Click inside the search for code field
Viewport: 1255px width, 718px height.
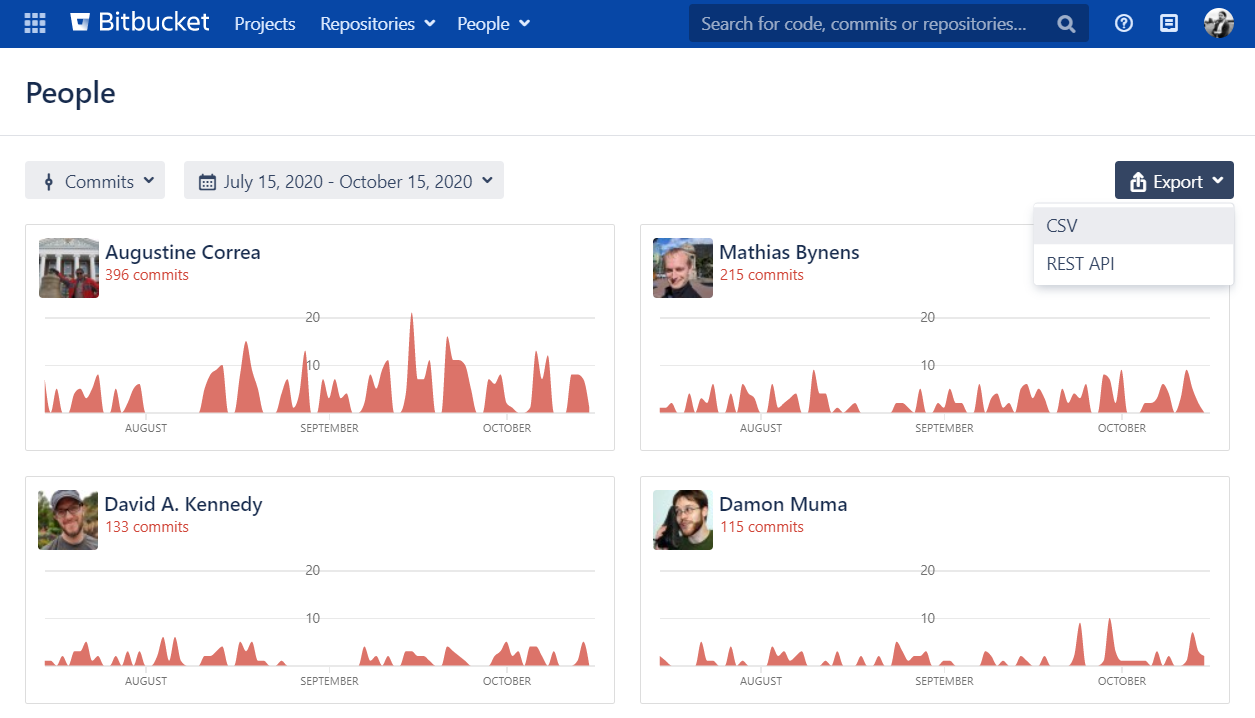(x=870, y=22)
